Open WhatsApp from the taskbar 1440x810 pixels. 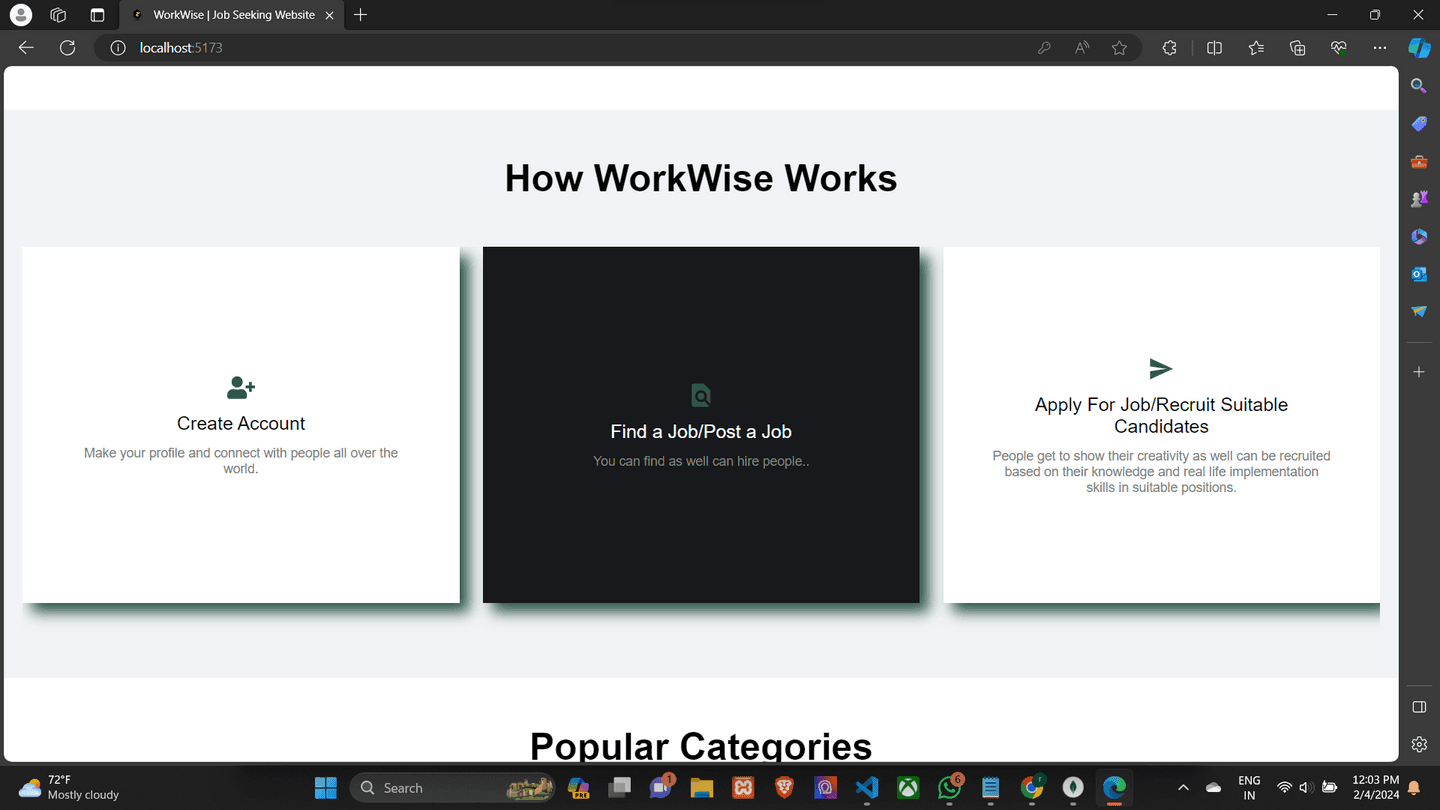click(x=949, y=788)
